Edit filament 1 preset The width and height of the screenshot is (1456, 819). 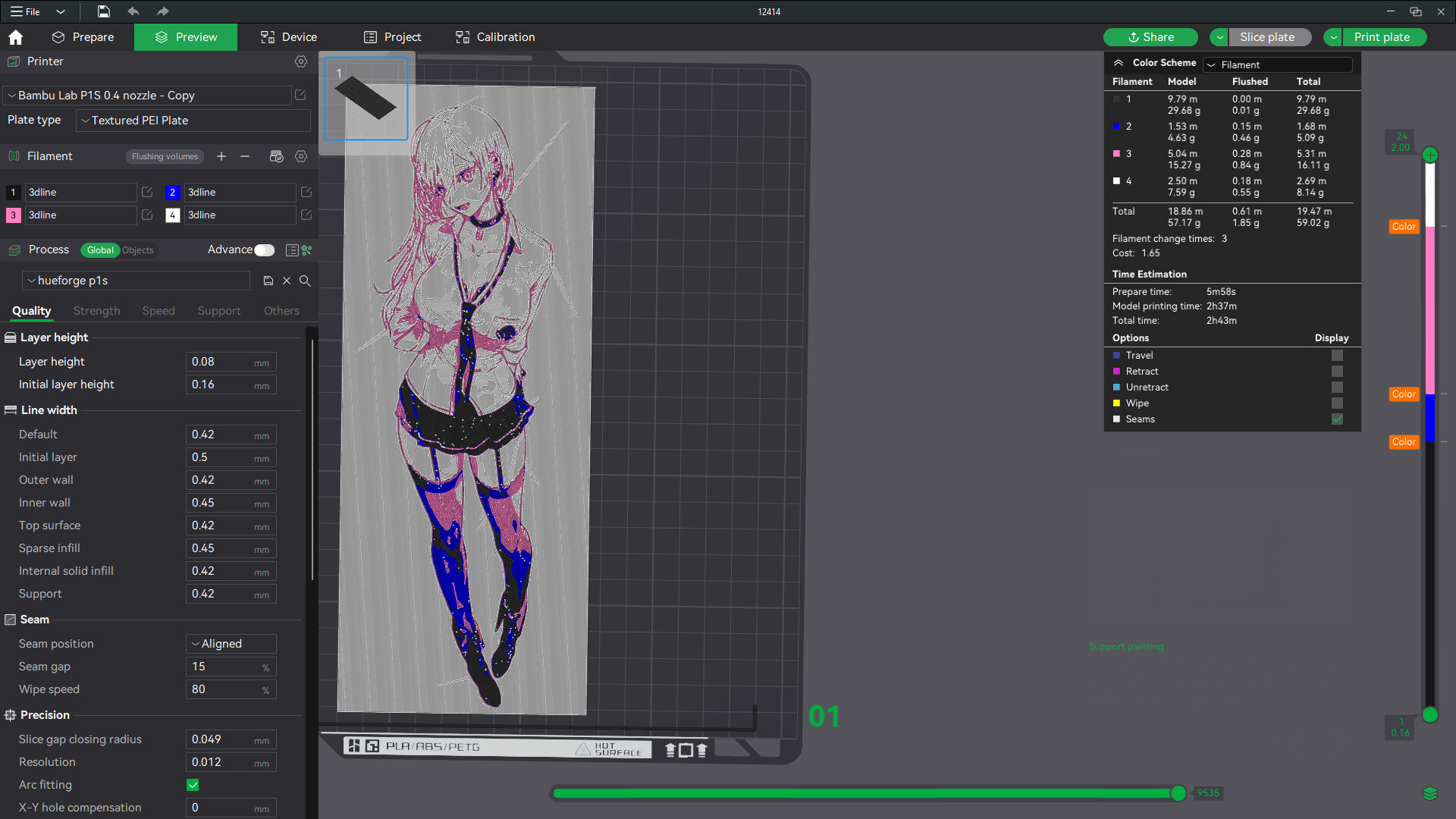147,193
